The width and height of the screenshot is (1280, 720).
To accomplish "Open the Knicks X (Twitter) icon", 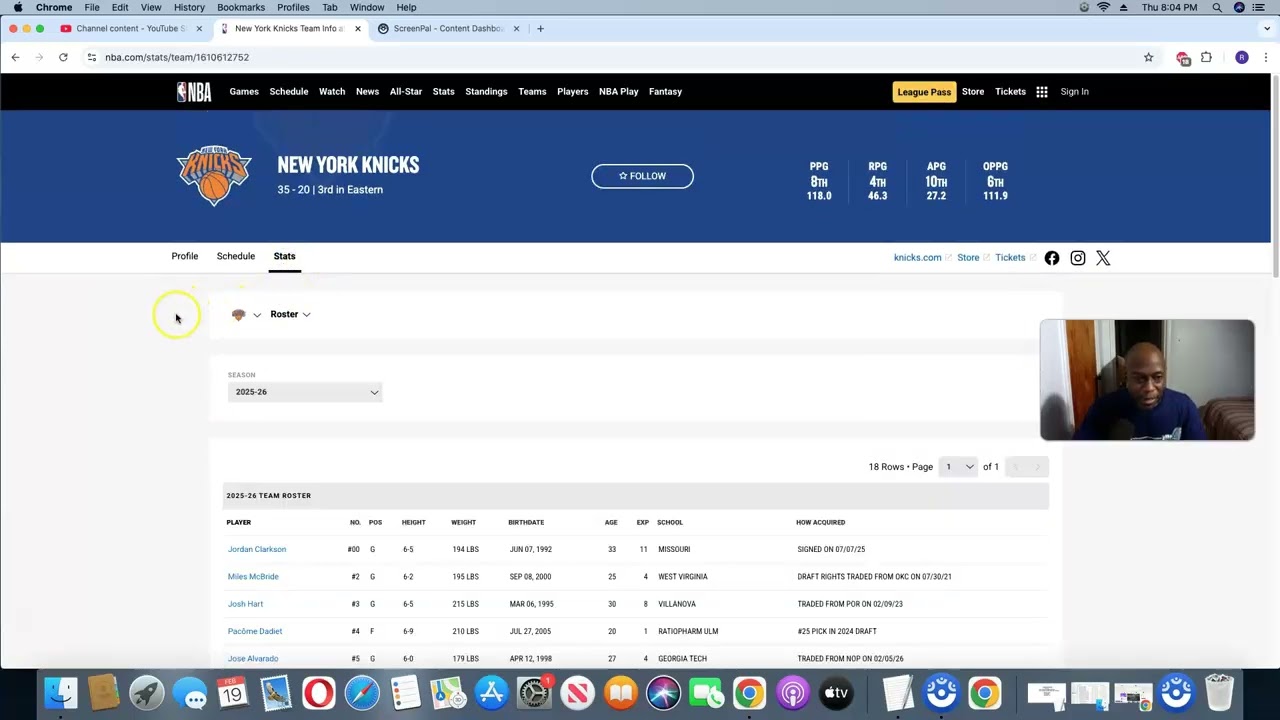I will [1103, 258].
